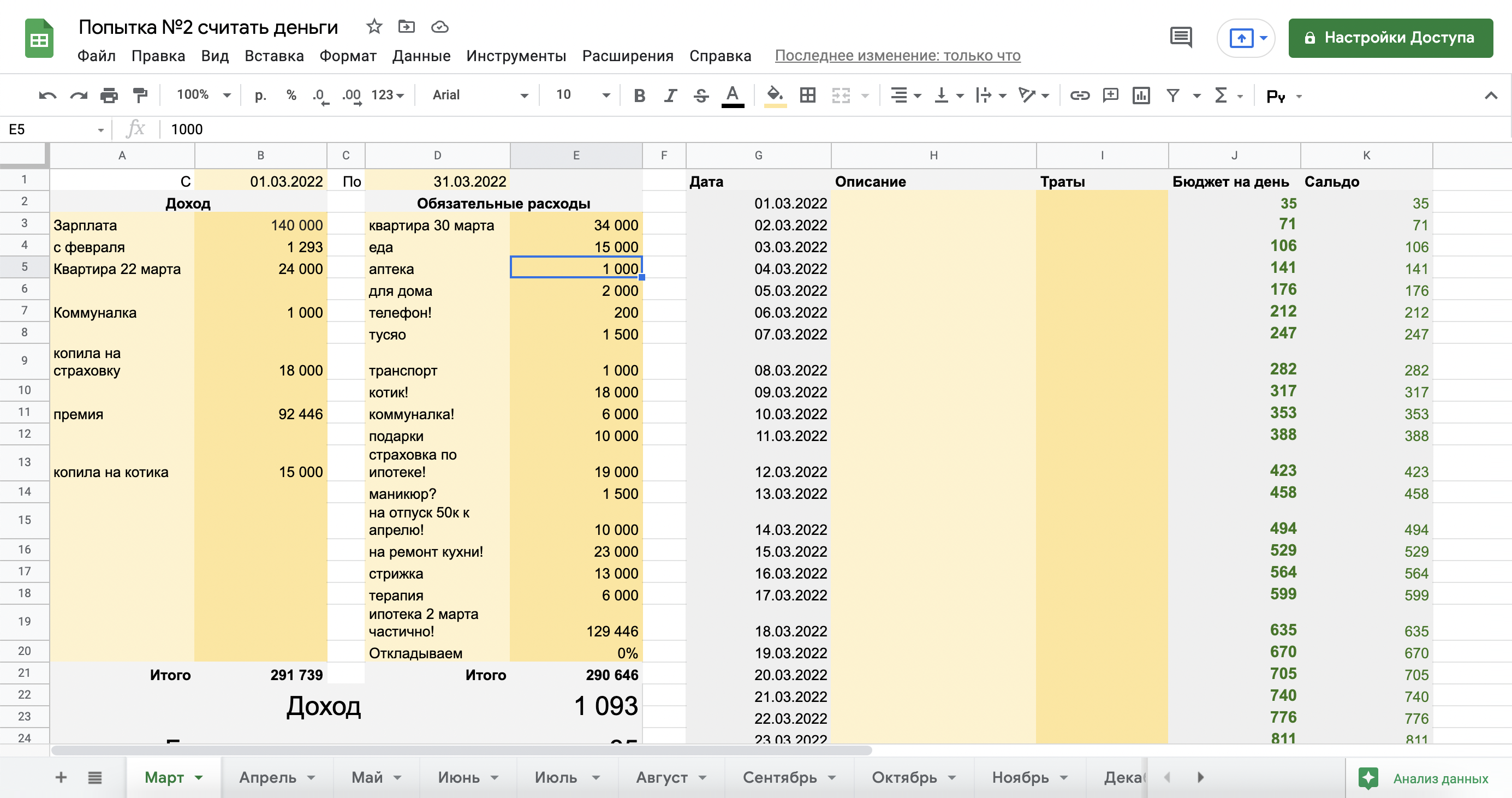Open the comment history
1512x798 pixels.
(1180, 38)
